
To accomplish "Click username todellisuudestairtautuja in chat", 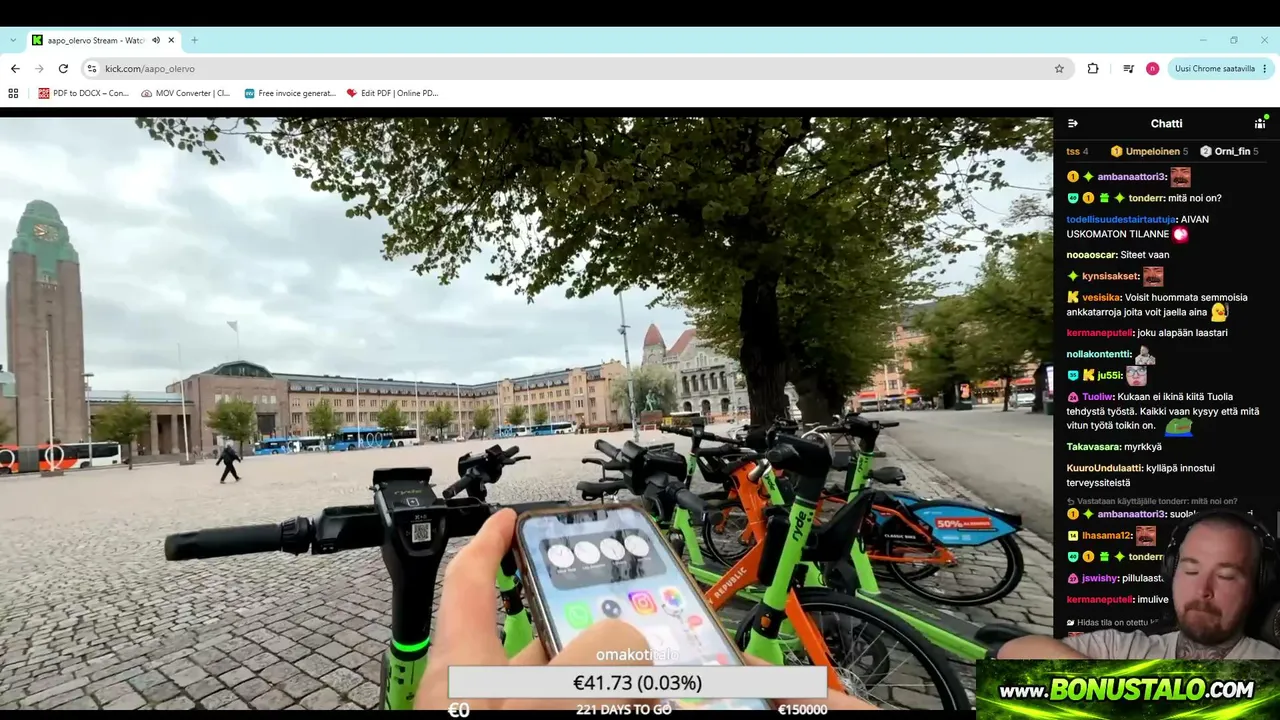I will coord(1121,220).
